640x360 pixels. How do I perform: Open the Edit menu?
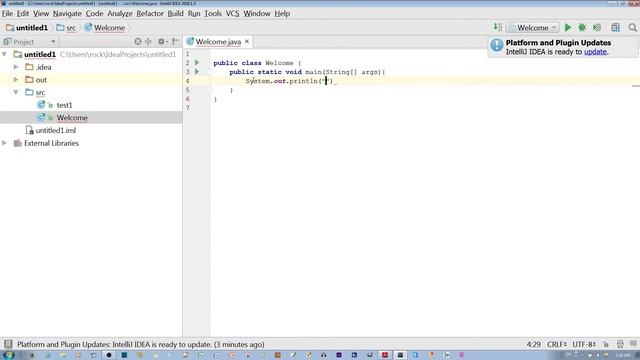click(23, 13)
